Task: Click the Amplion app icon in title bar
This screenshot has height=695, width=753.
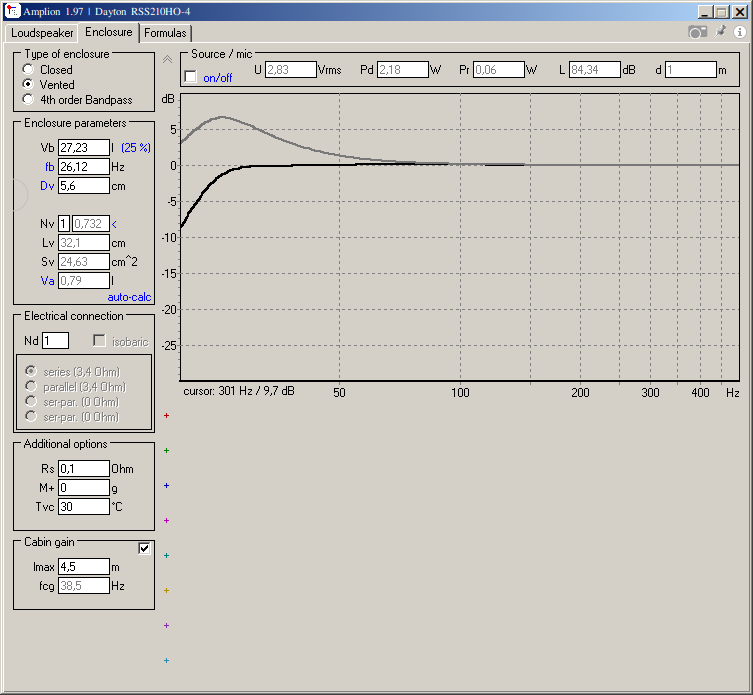Action: pos(12,11)
